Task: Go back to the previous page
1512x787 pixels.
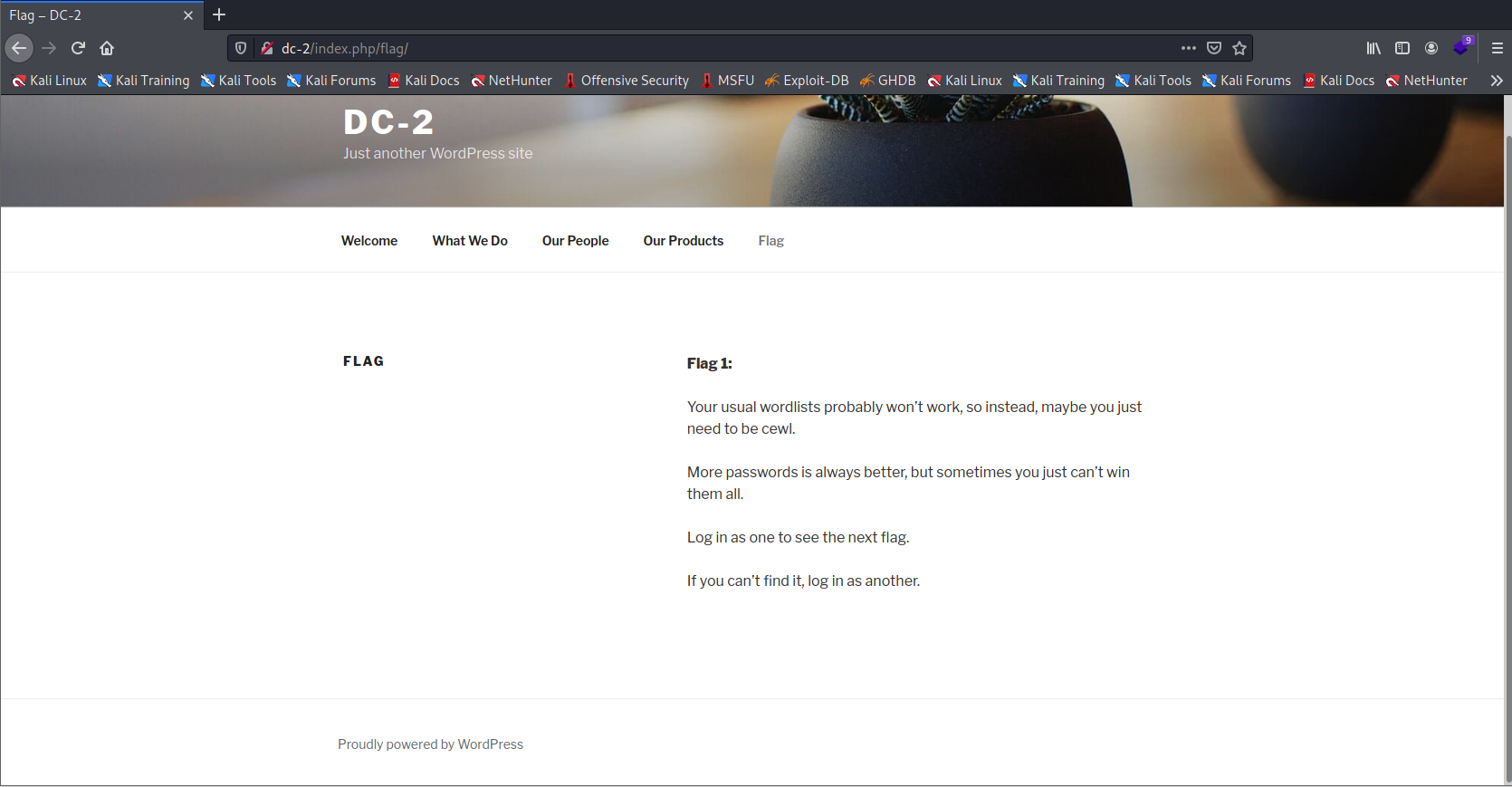Action: coord(19,48)
